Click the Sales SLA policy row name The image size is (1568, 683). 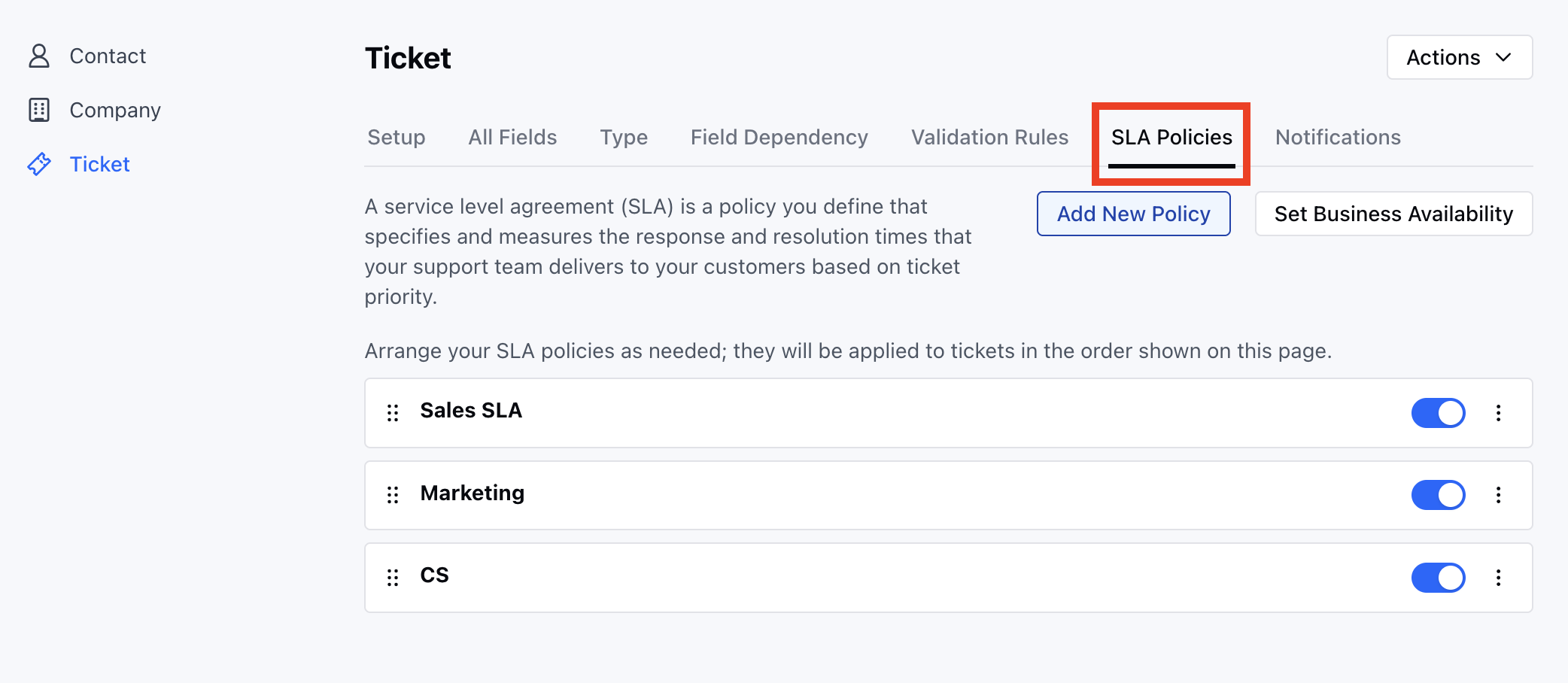click(x=471, y=411)
